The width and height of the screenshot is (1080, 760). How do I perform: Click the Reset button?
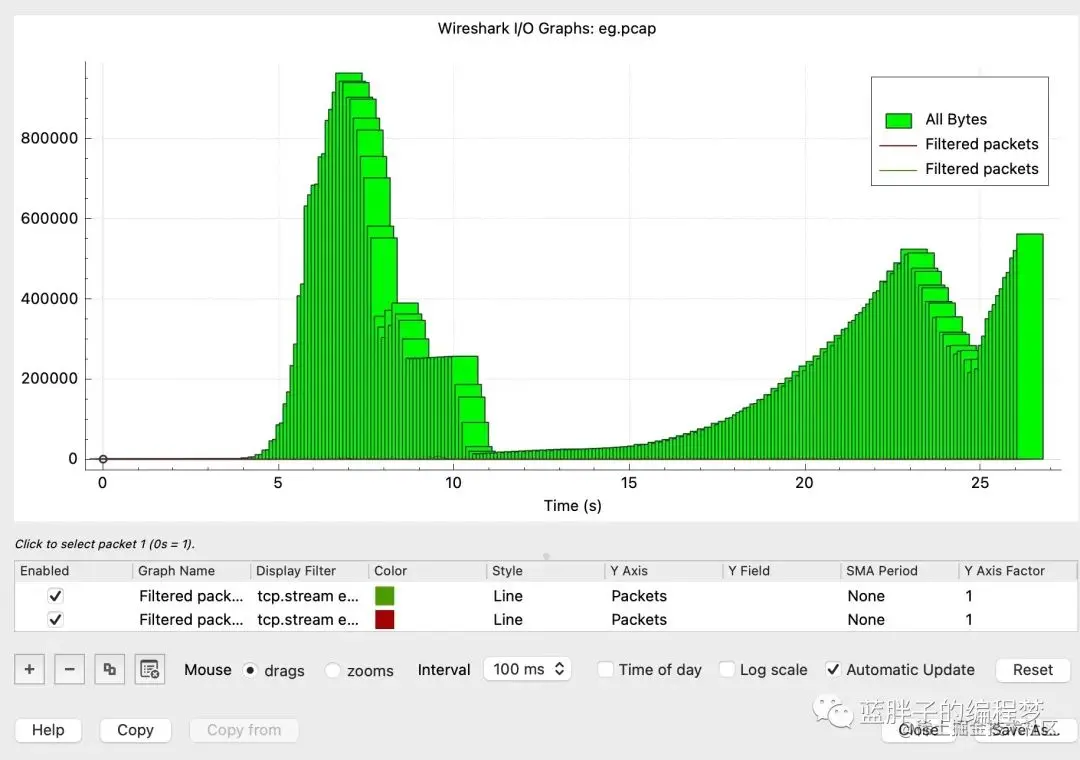(x=1032, y=670)
